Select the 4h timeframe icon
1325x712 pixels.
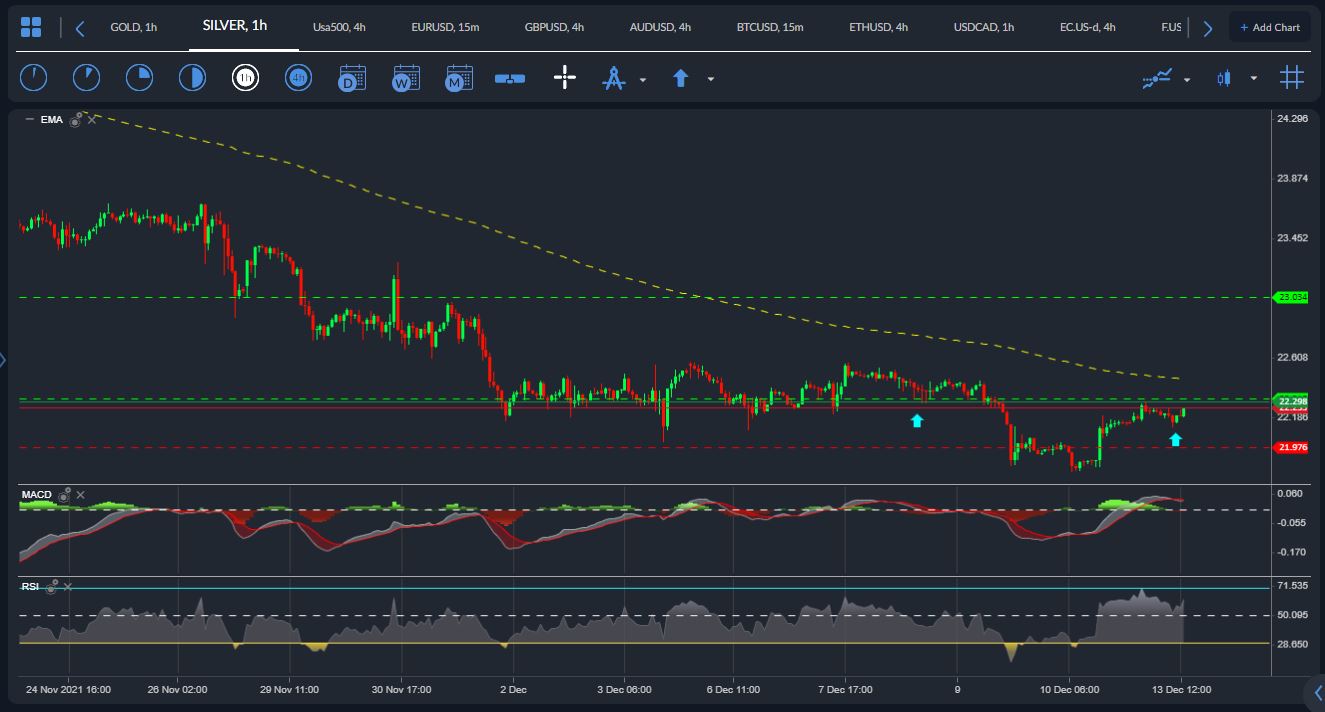coord(298,78)
